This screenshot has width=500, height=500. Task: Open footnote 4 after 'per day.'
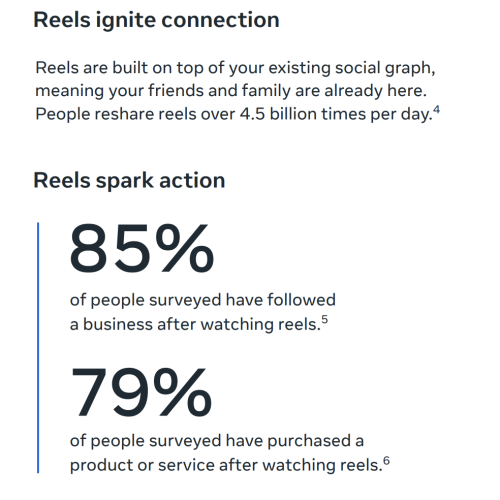coord(436,110)
